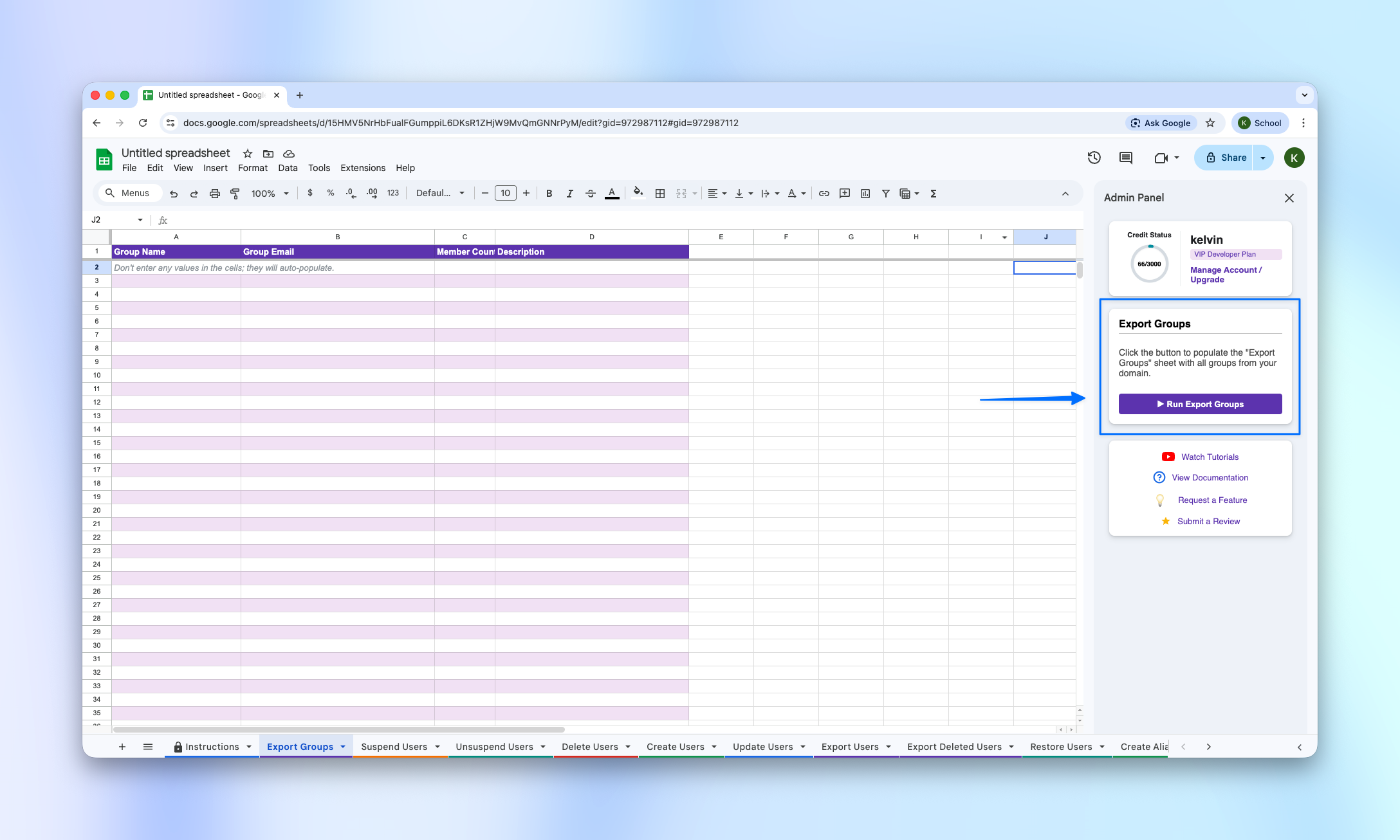Viewport: 1400px width, 840px height.
Task: Open version history clock icon
Action: point(1094,158)
